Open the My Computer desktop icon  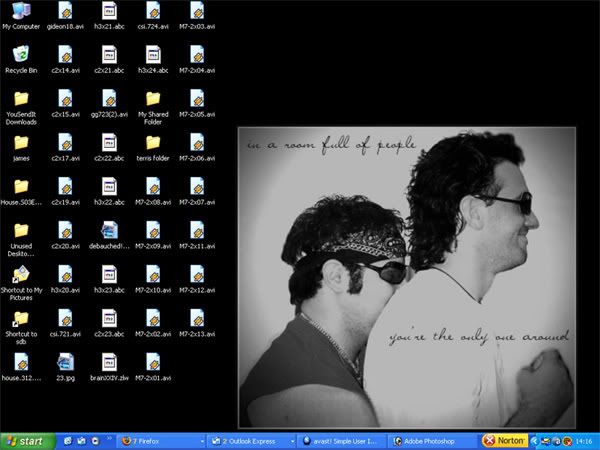click(21, 12)
